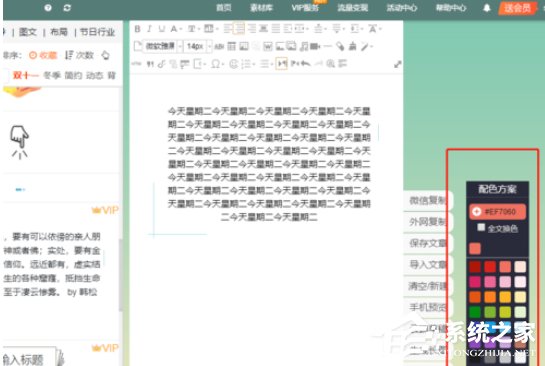Click the magnifier search and replace icon
The image size is (545, 366).
pos(331,64)
